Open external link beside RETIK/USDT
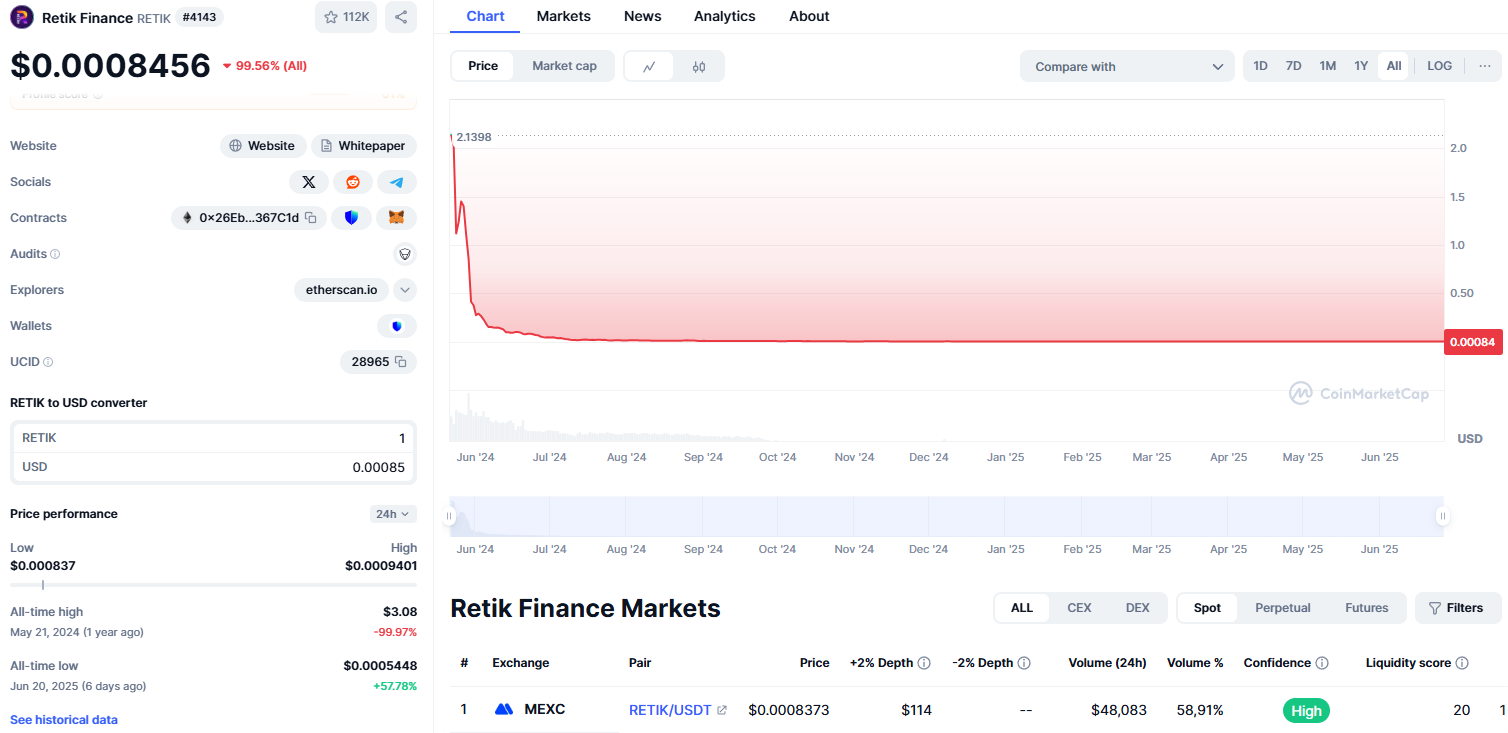1508x733 pixels. (x=722, y=710)
